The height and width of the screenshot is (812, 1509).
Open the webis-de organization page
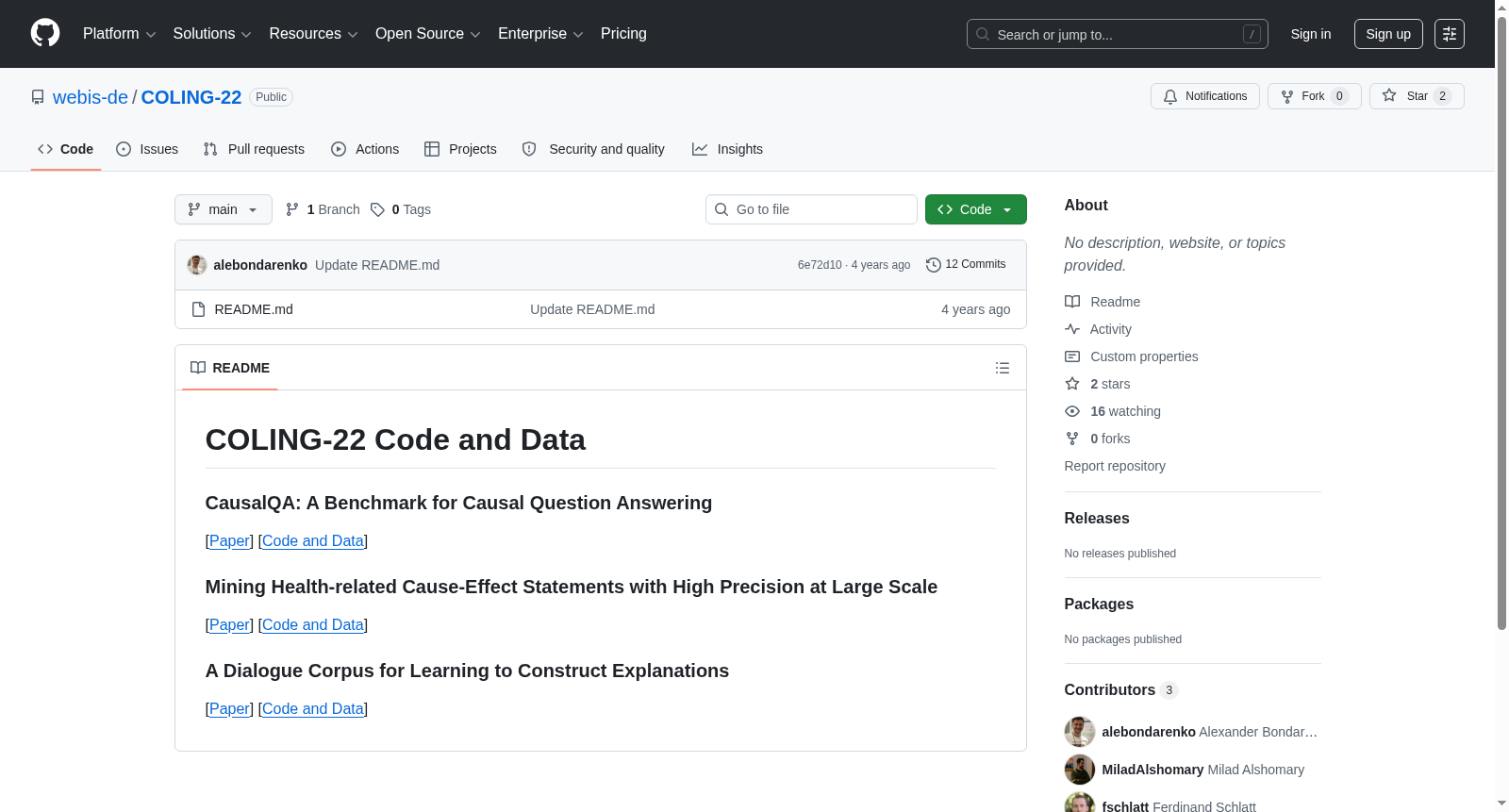(x=91, y=97)
